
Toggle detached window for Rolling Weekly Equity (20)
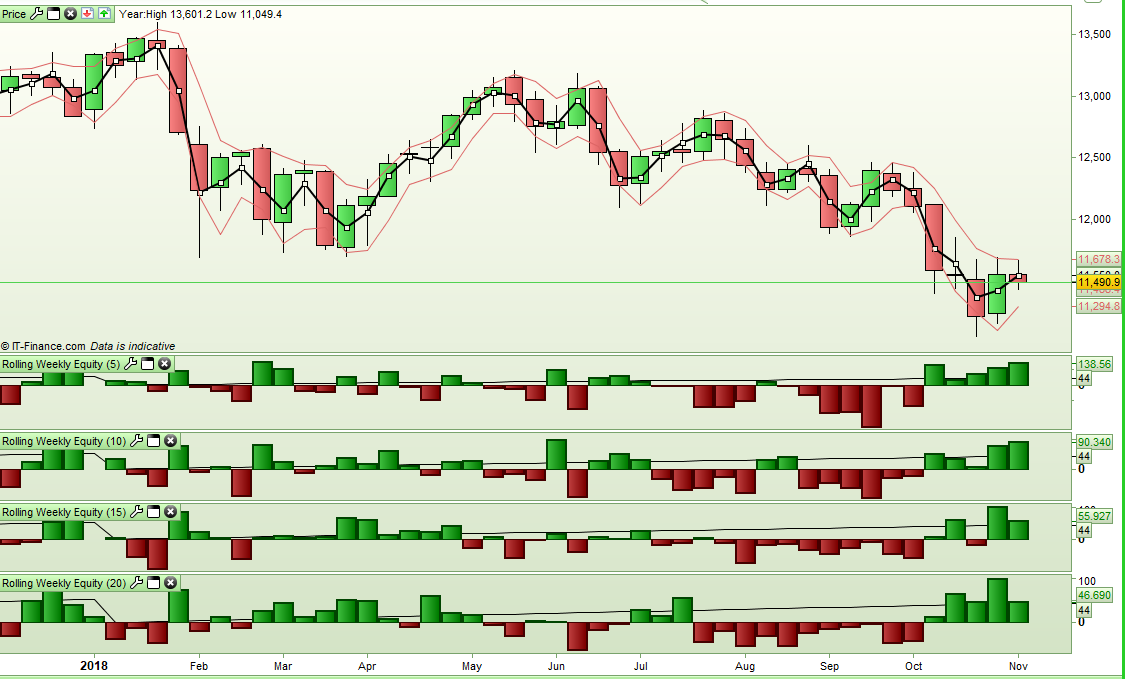[x=152, y=583]
